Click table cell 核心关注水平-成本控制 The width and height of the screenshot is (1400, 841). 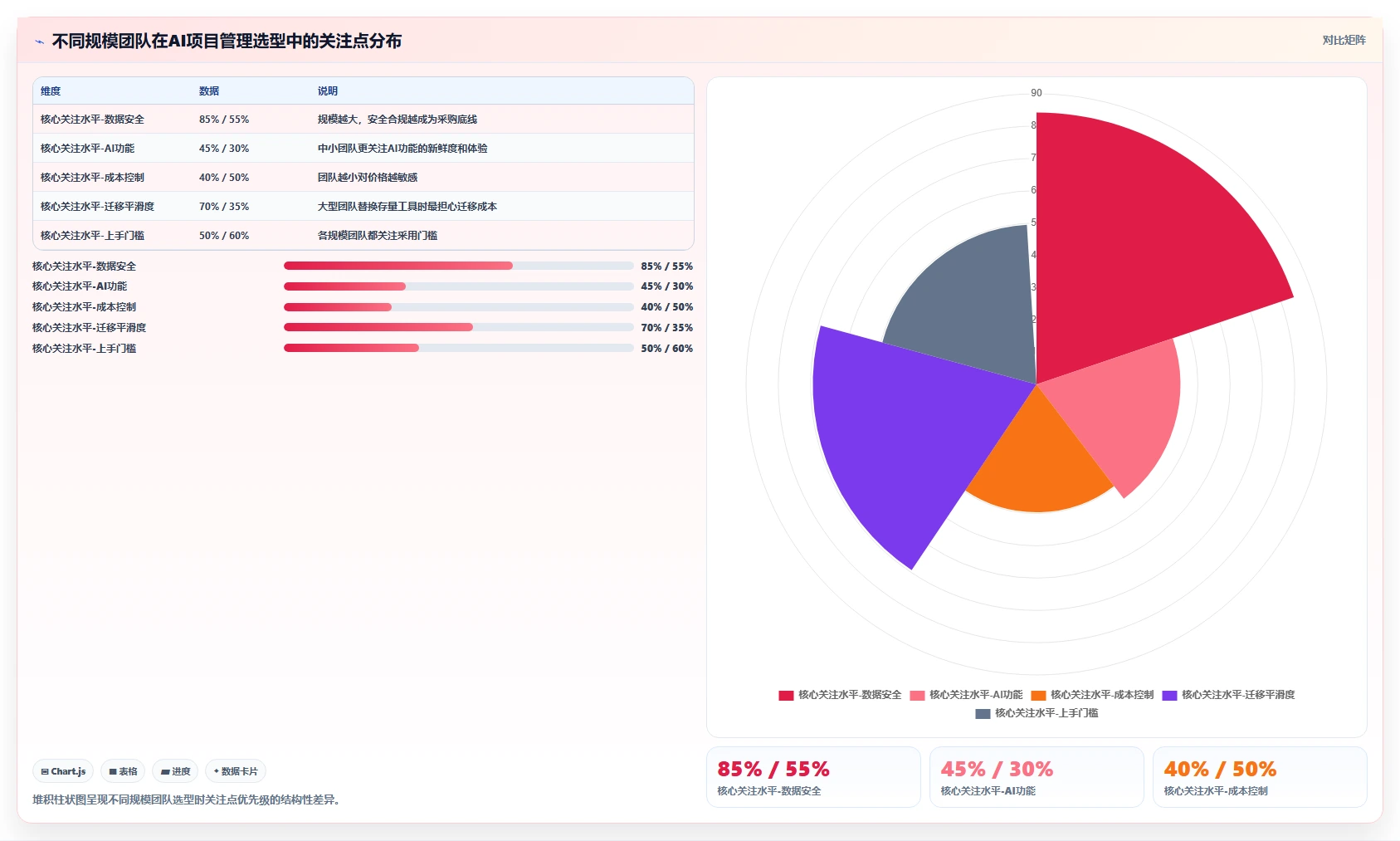pos(92,178)
